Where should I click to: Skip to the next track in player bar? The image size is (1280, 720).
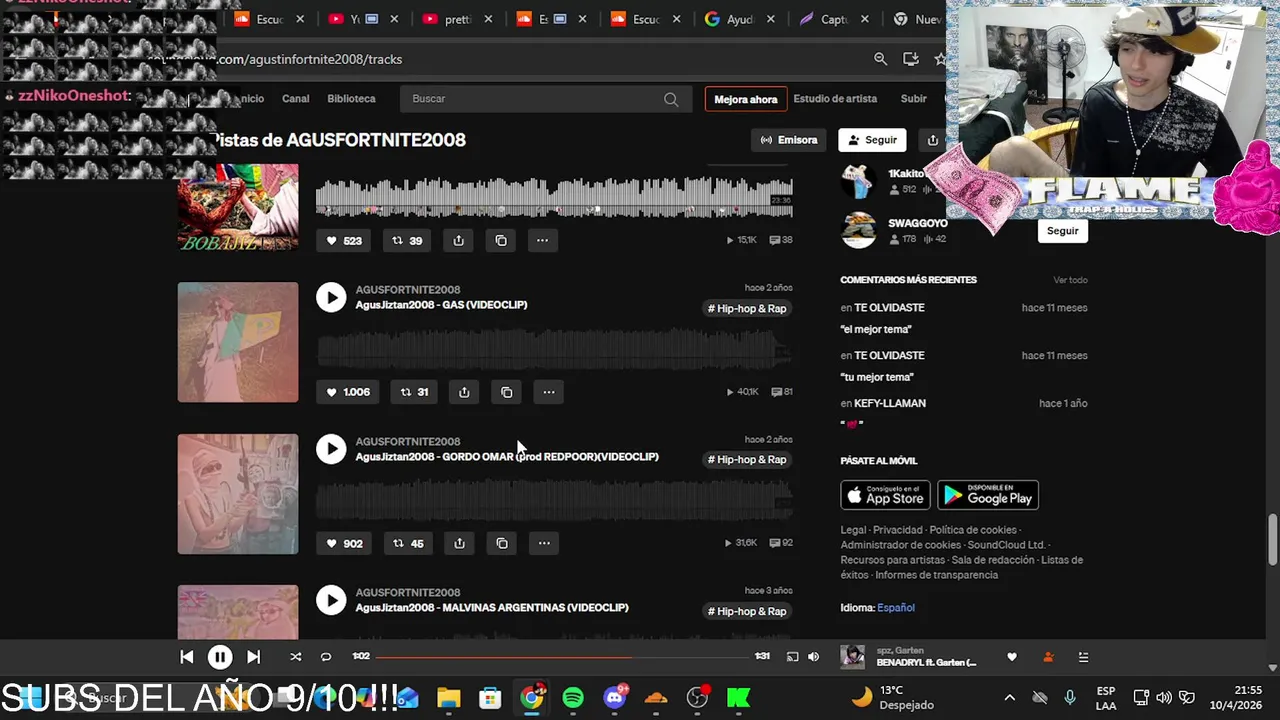pyautogui.click(x=253, y=657)
